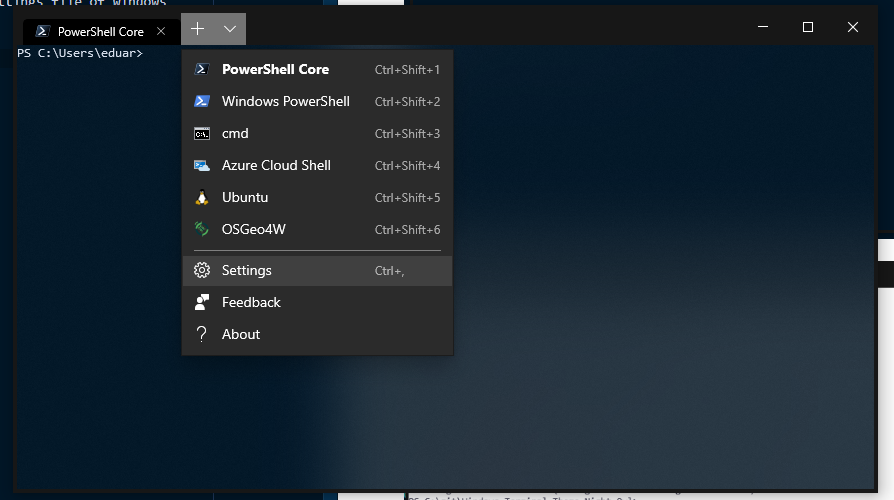This screenshot has width=894, height=500.
Task: Show the About dialog
Action: tap(317, 334)
